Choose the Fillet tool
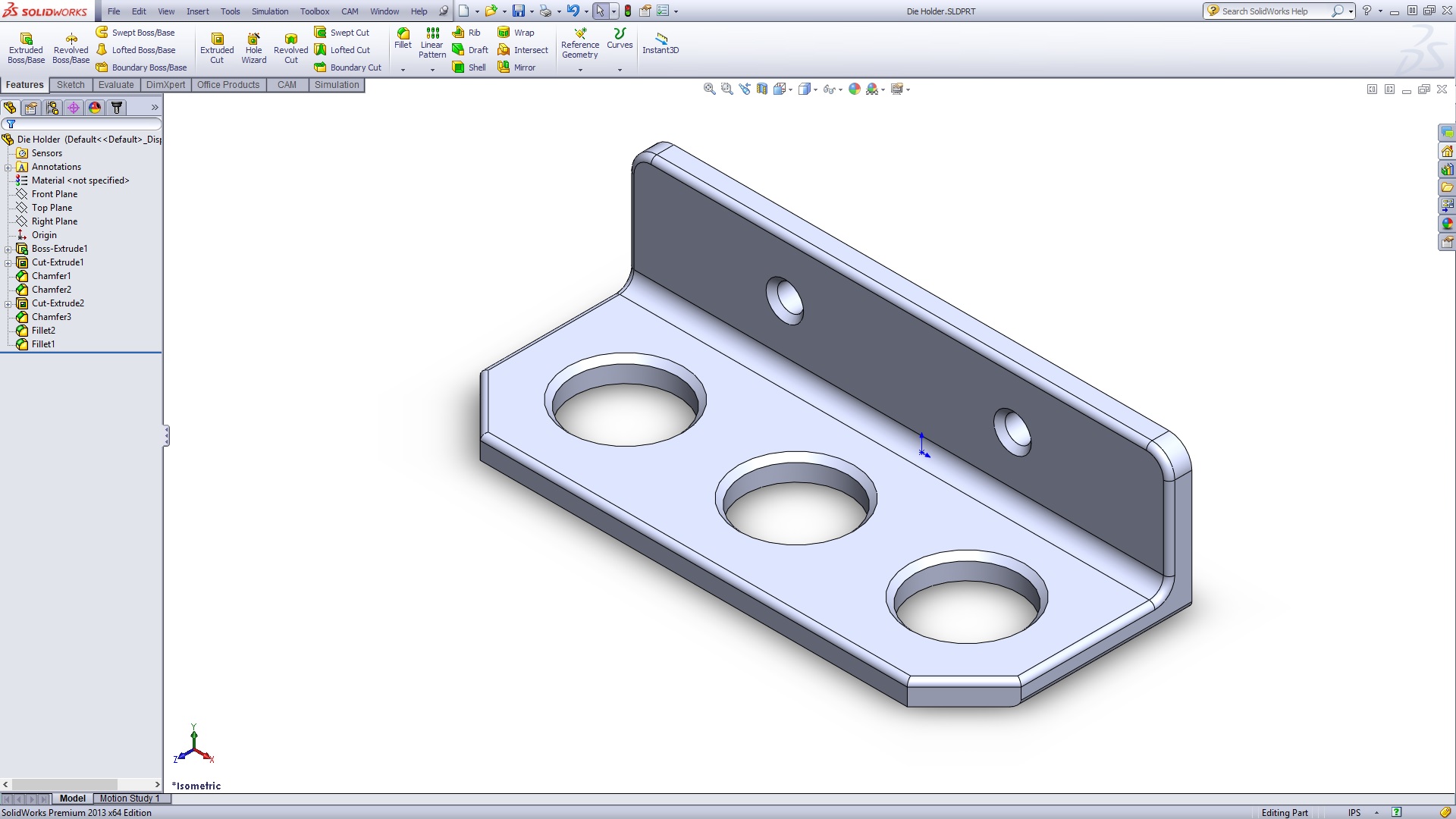 [x=403, y=39]
